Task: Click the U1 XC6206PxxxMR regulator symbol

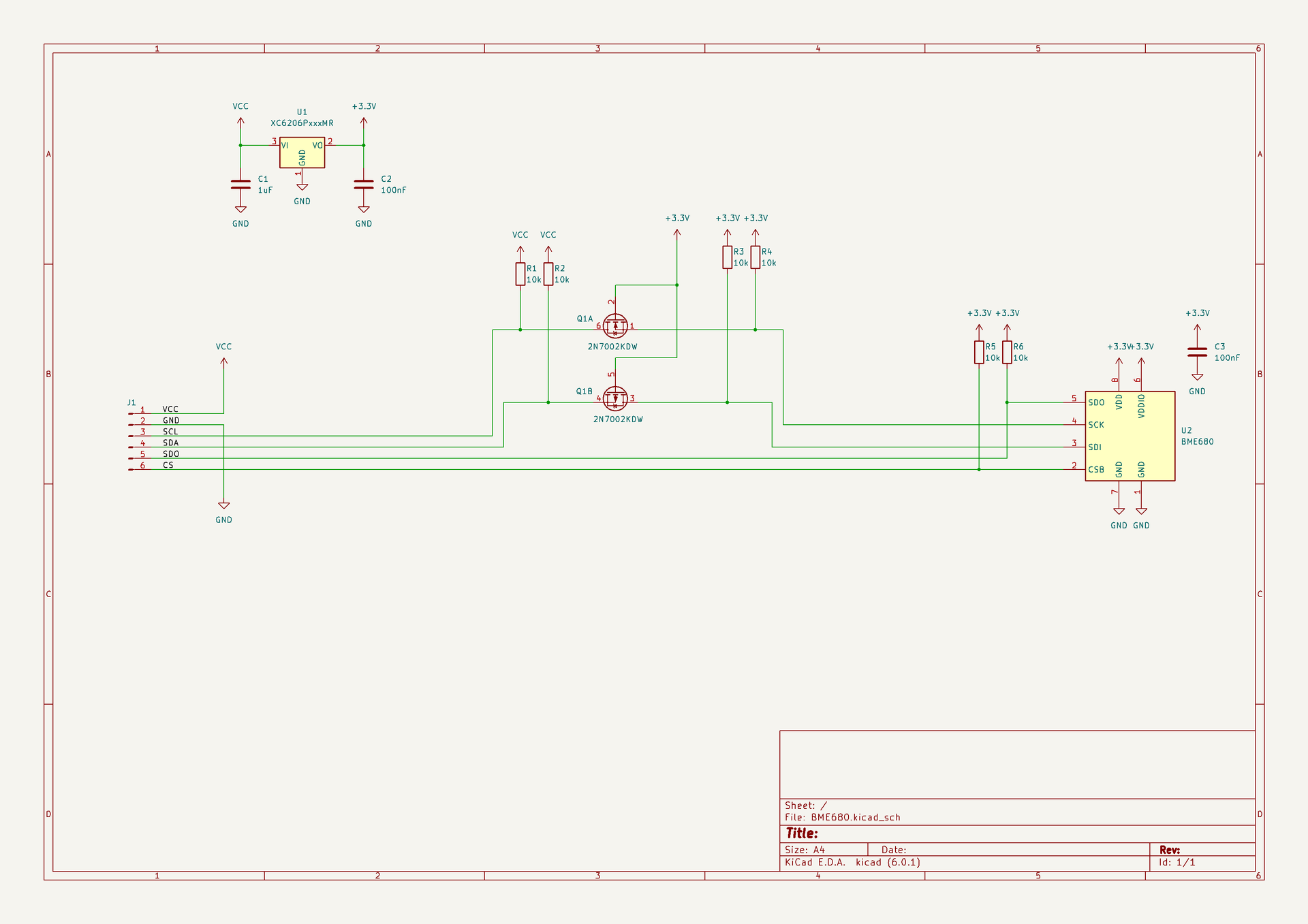Action: (x=302, y=153)
